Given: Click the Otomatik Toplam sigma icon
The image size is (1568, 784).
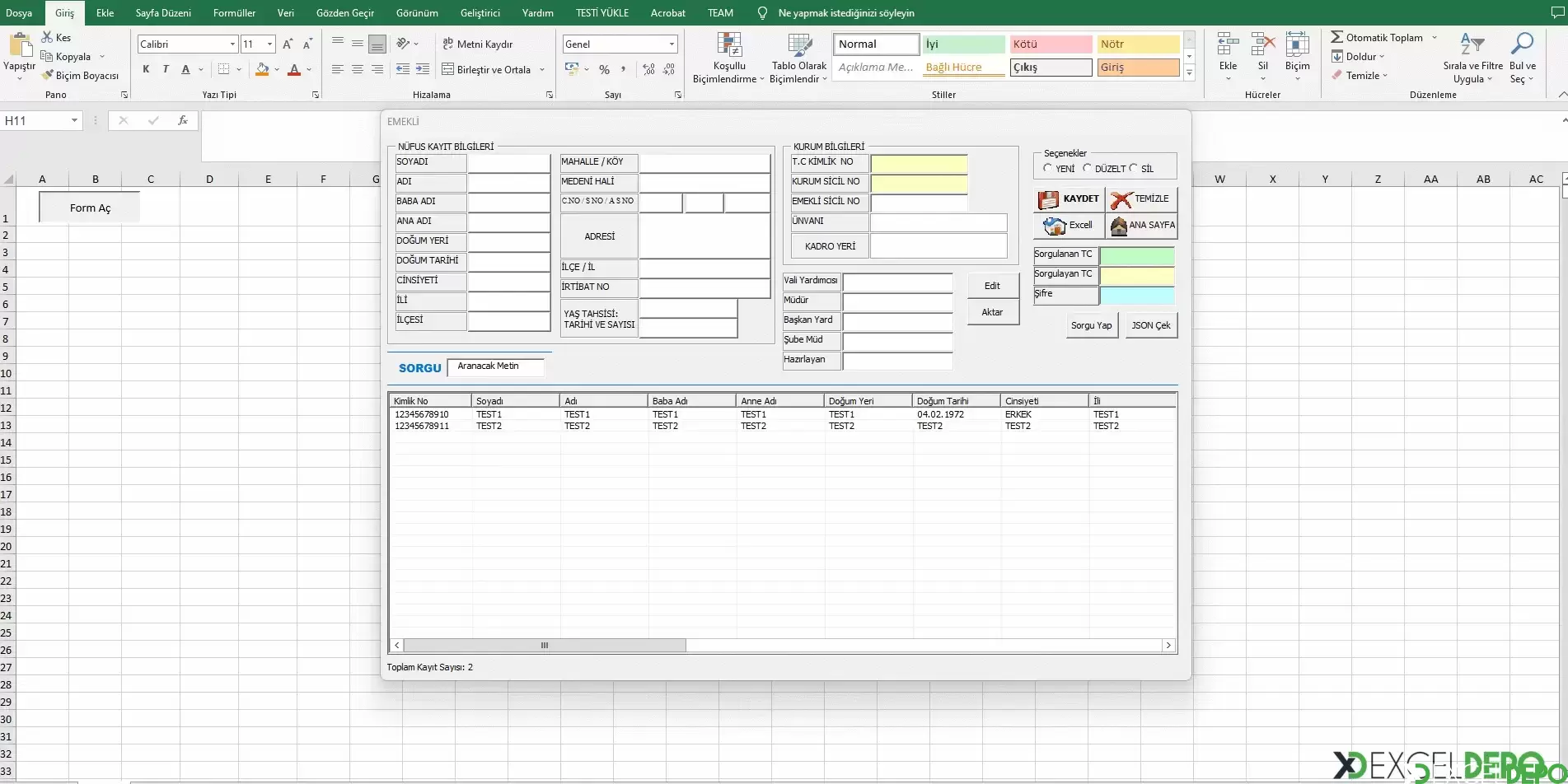Looking at the screenshot, I should pyautogui.click(x=1336, y=37).
